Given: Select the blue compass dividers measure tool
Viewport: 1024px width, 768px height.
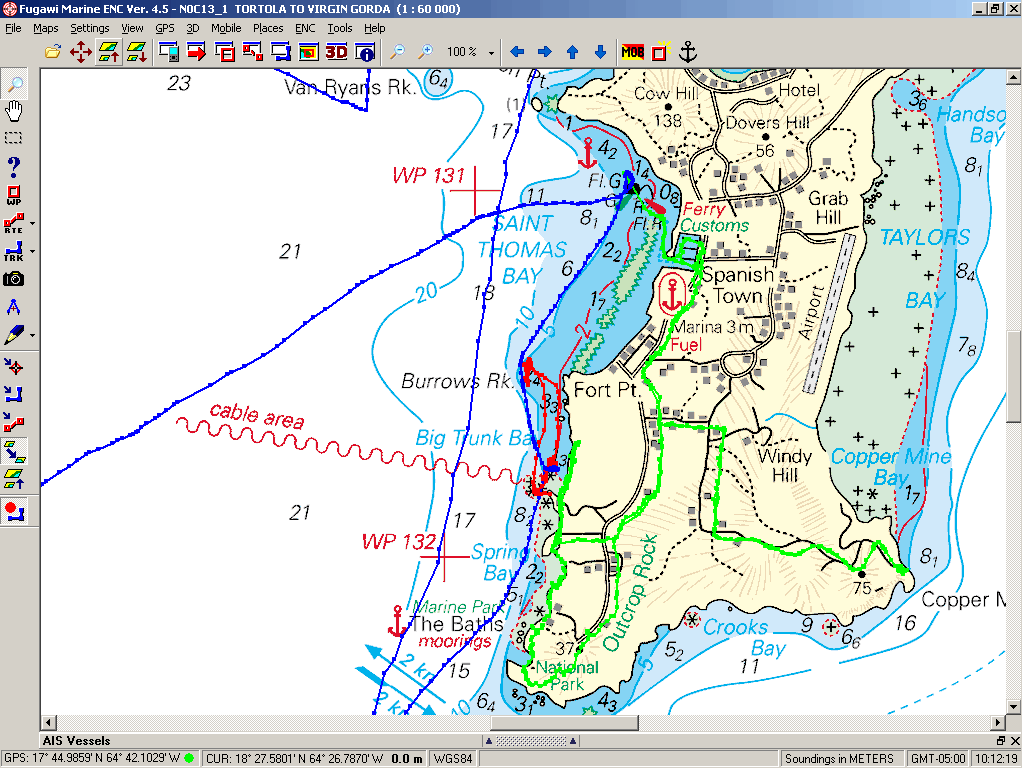Looking at the screenshot, I should point(14,307).
